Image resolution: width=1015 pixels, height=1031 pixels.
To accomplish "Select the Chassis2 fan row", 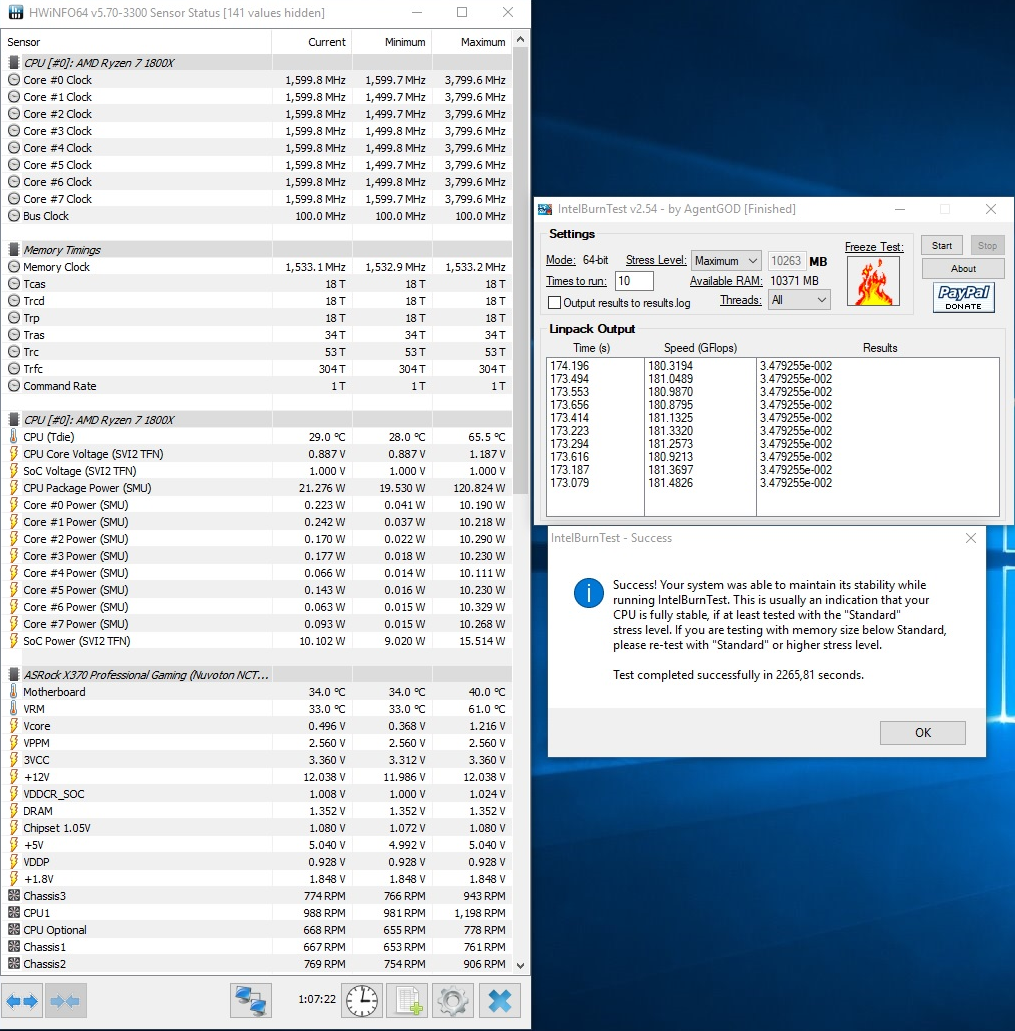I will tap(257, 964).
